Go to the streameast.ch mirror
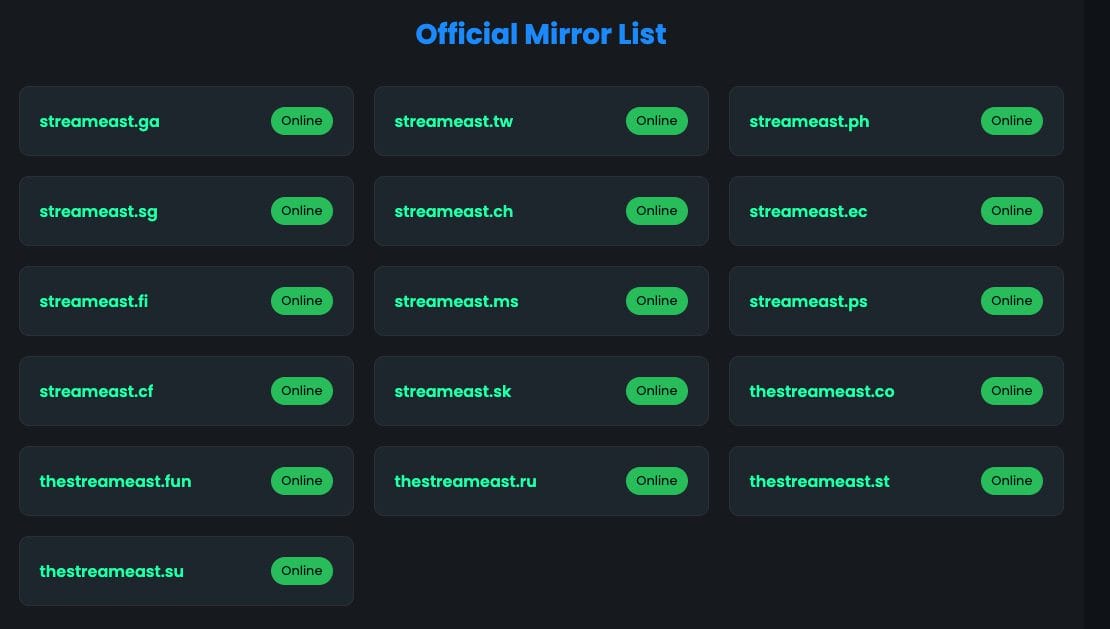This screenshot has width=1110, height=629. pyautogui.click(x=454, y=212)
